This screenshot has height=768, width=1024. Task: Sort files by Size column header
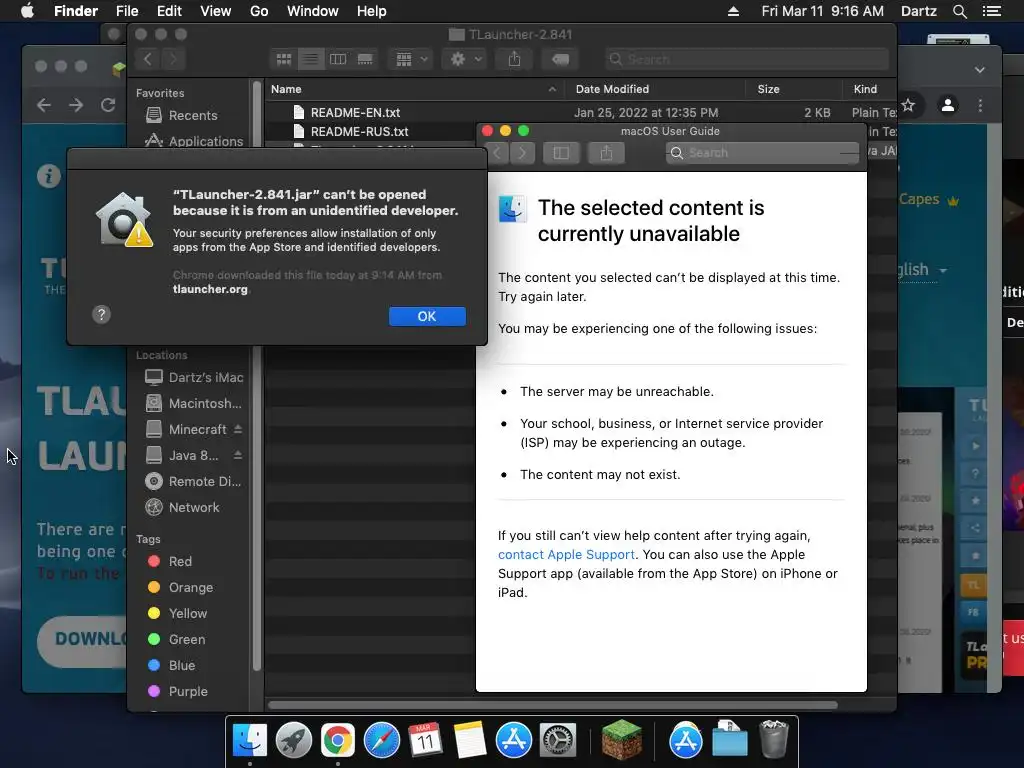point(793,89)
